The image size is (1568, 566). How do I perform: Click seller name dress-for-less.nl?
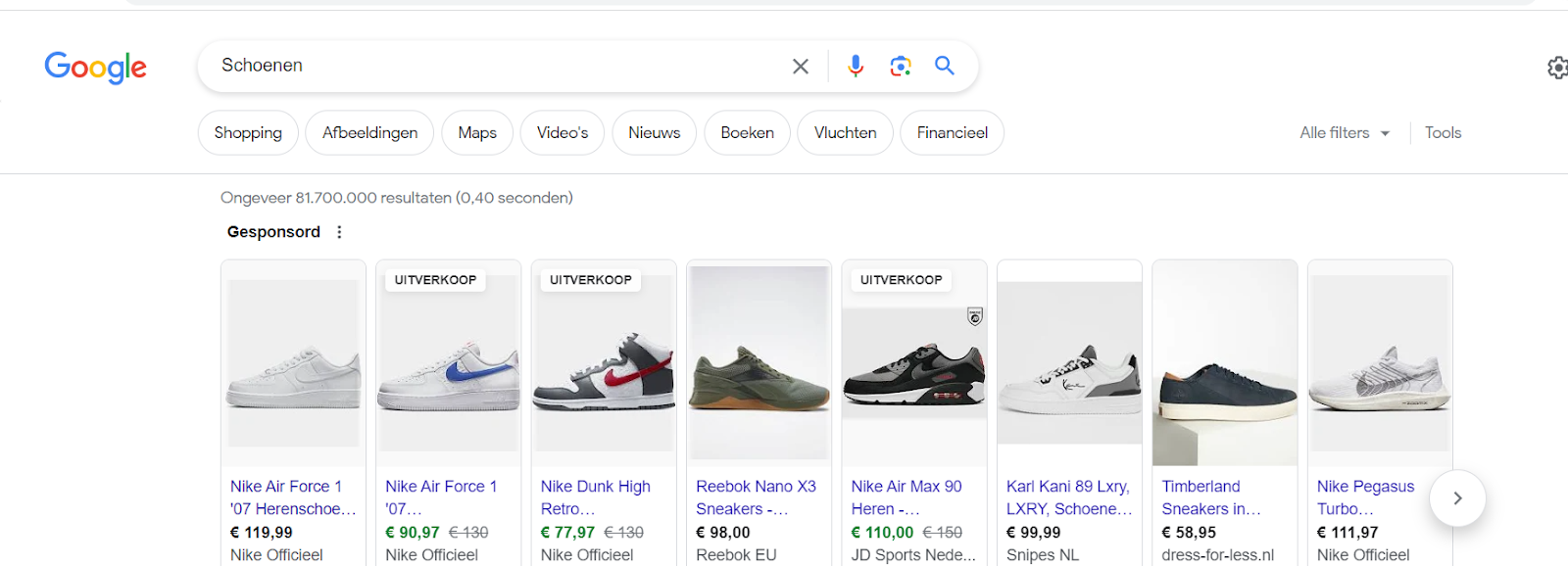coord(1218,555)
